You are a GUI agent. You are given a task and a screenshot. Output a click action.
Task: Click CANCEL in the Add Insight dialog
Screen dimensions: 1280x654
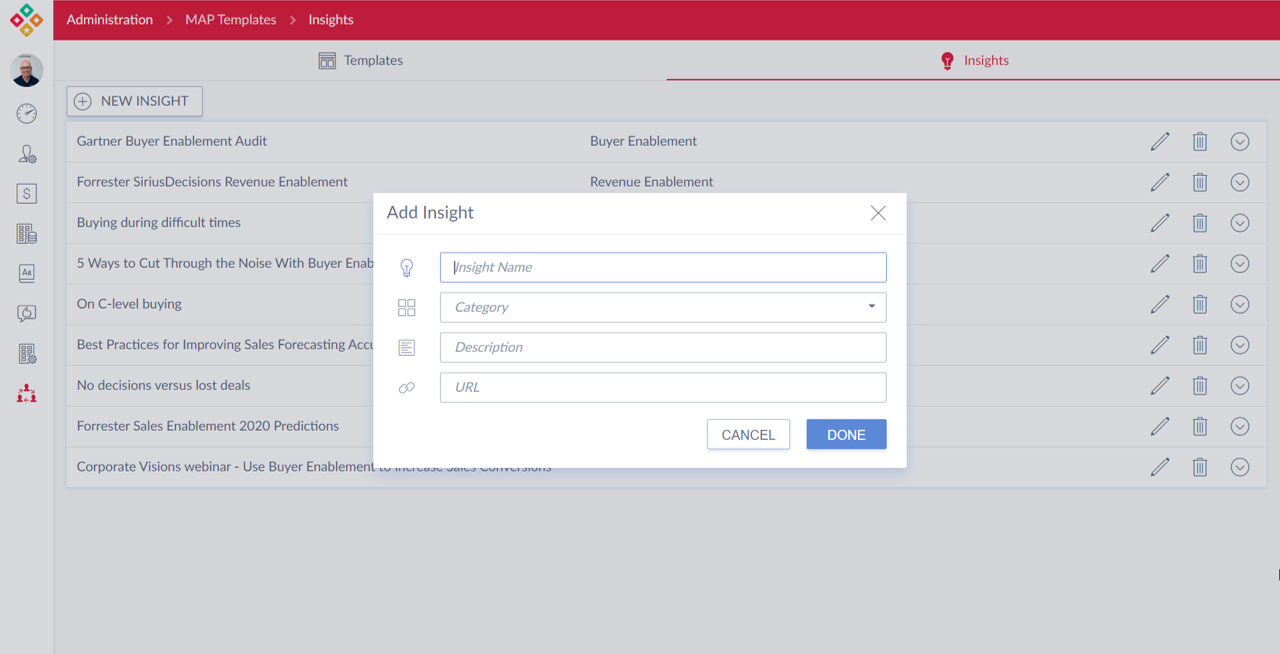click(x=748, y=435)
